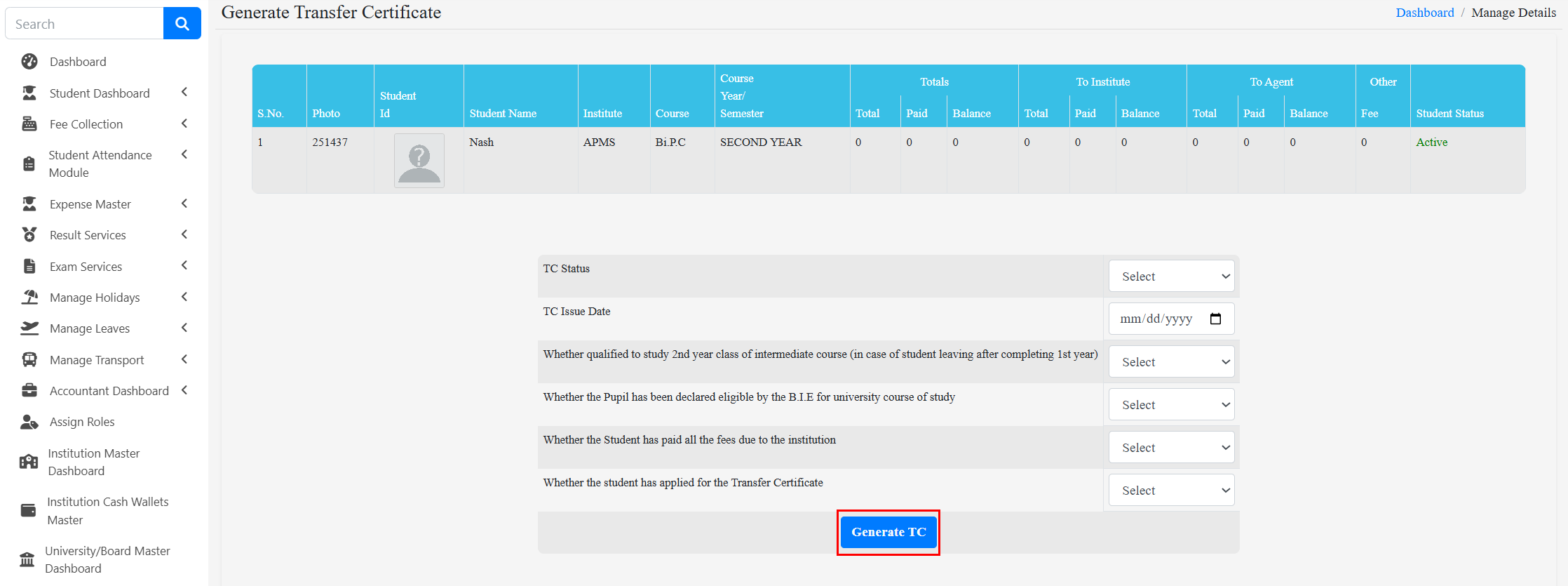
Task: Click the Result Services medal icon
Action: pyautogui.click(x=29, y=235)
